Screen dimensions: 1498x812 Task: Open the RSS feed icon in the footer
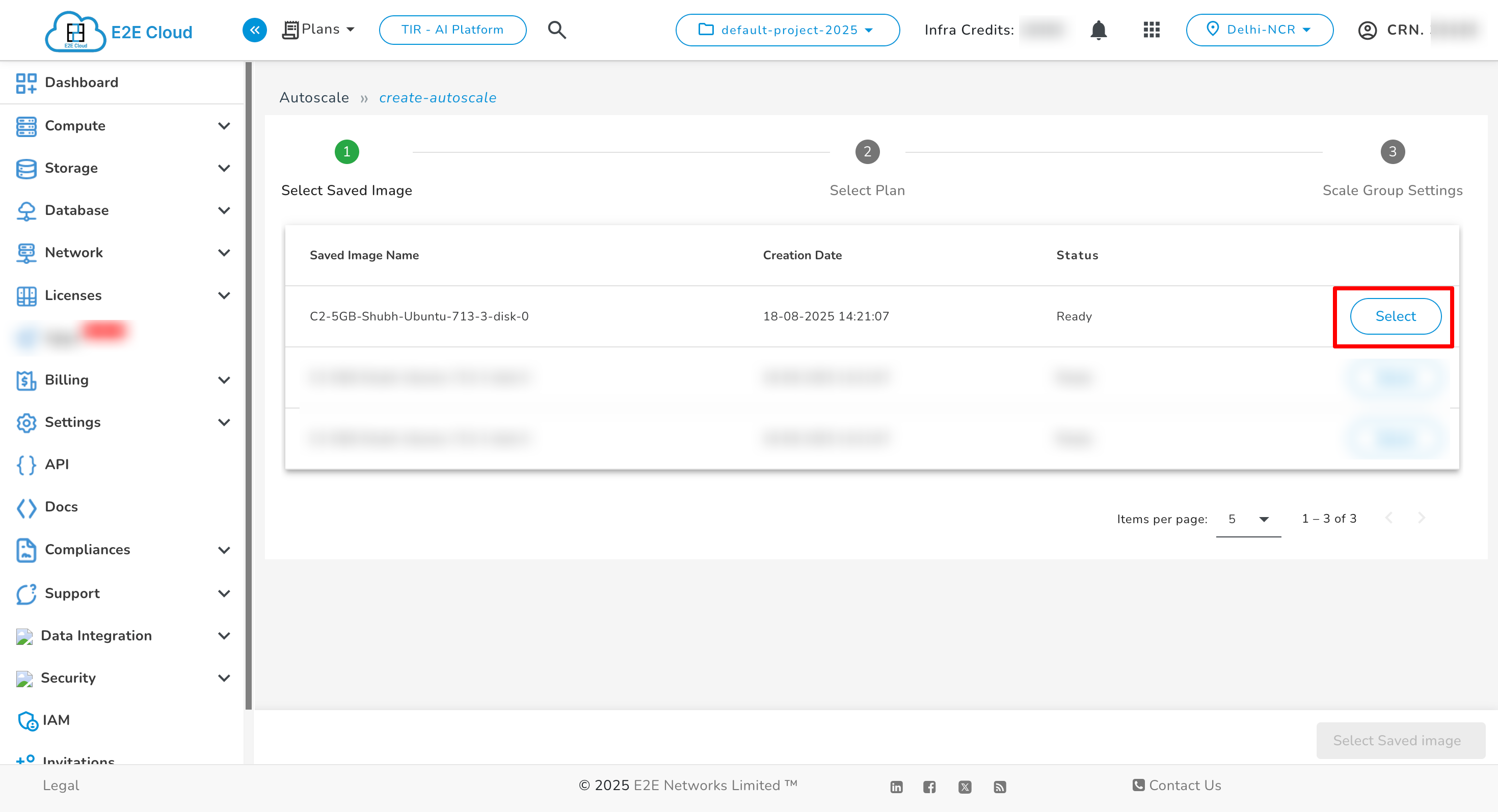click(1000, 787)
